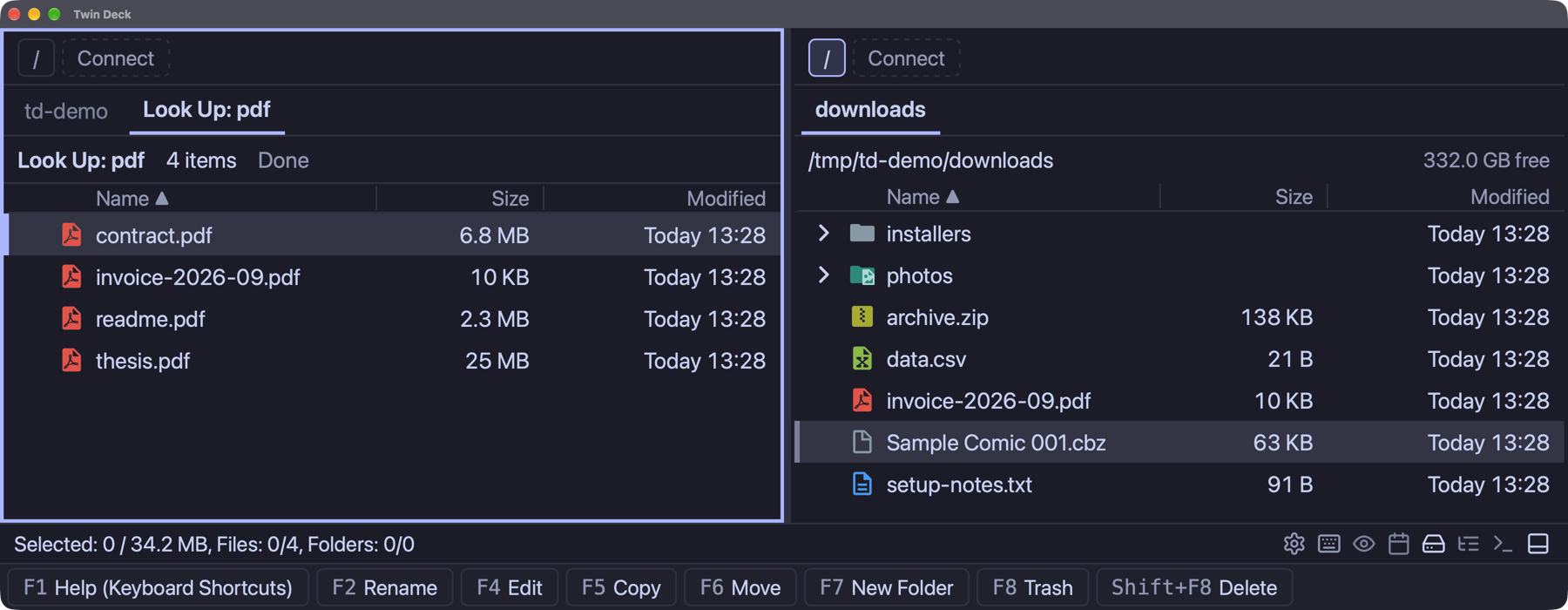The width and height of the screenshot is (1568, 610).
Task: Click the PDF icon of downloads invoice-2026-09.pdf
Action: [x=862, y=400]
